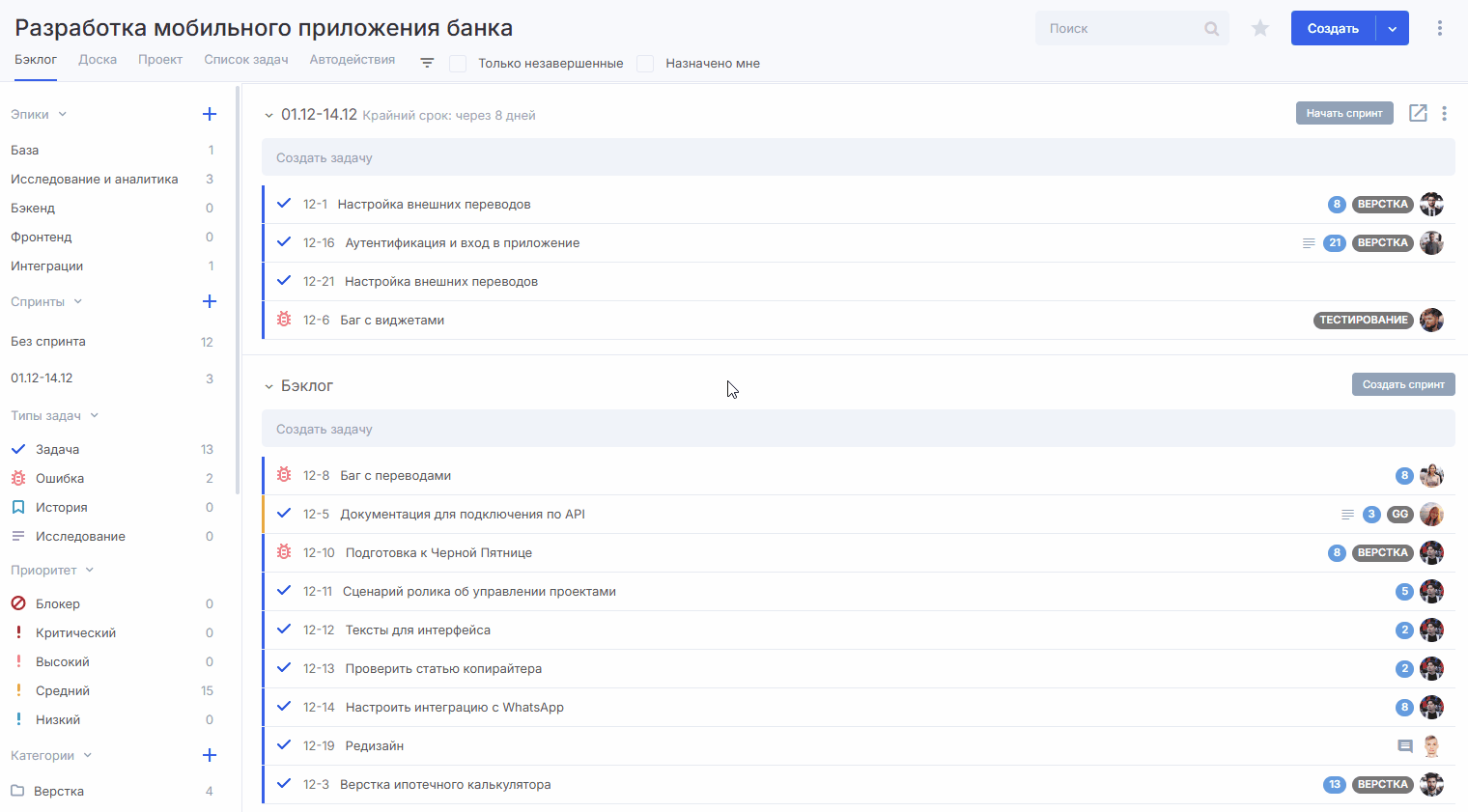Open the dropdown arrow beside Создать
Image resolution: width=1468 pixels, height=812 pixels.
(x=1392, y=29)
